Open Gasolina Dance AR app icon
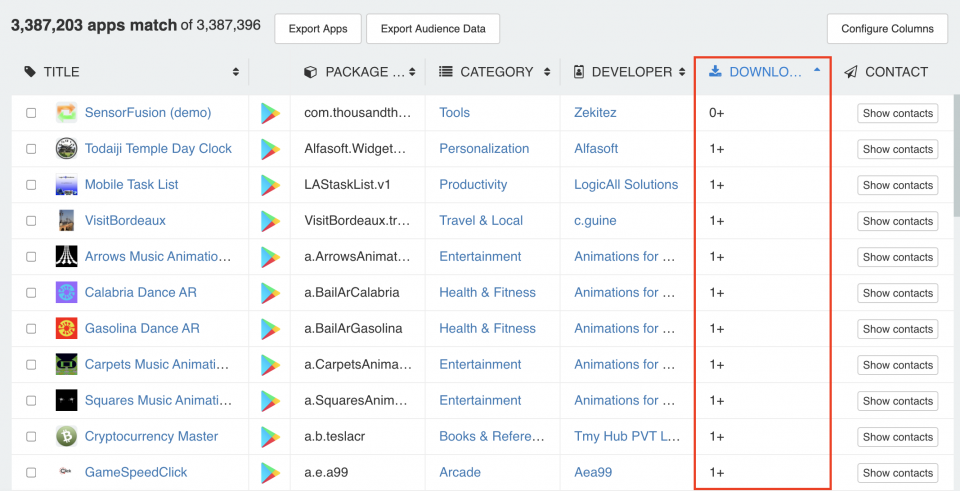Image resolution: width=960 pixels, height=491 pixels. (x=66, y=329)
